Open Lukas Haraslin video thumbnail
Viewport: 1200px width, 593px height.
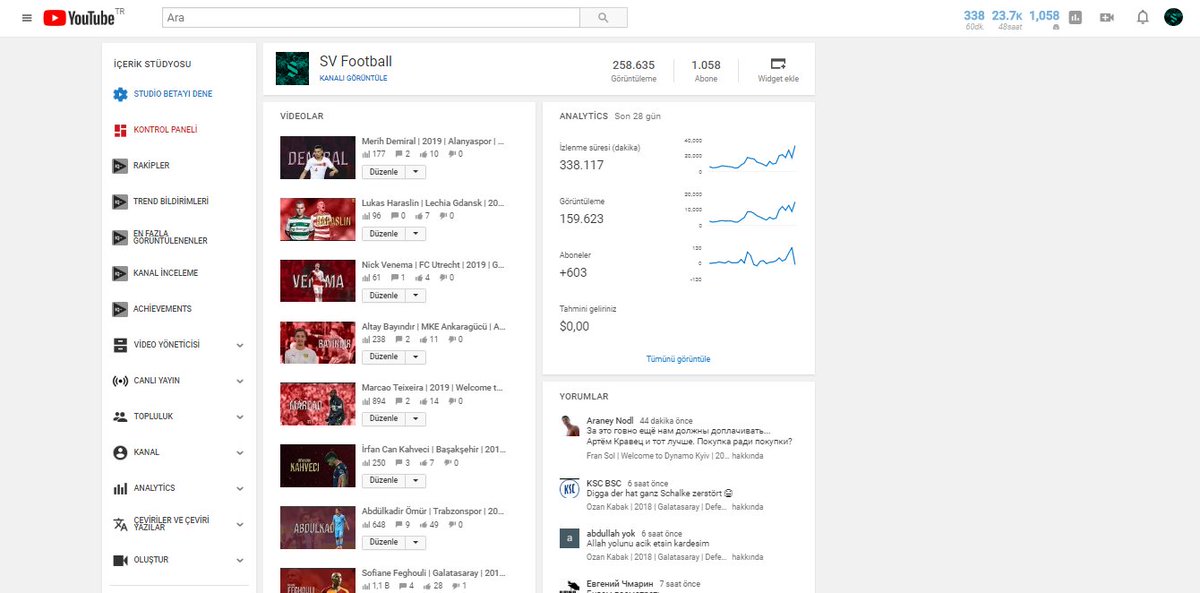tap(318, 219)
